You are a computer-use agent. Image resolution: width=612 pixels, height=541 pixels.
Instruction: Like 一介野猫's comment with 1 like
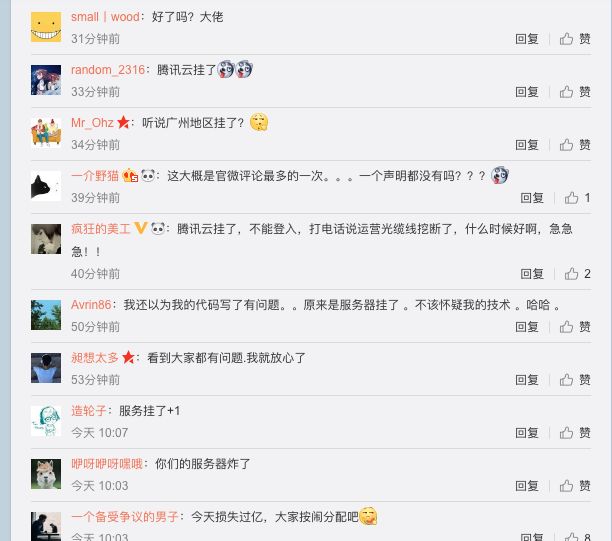[577, 198]
